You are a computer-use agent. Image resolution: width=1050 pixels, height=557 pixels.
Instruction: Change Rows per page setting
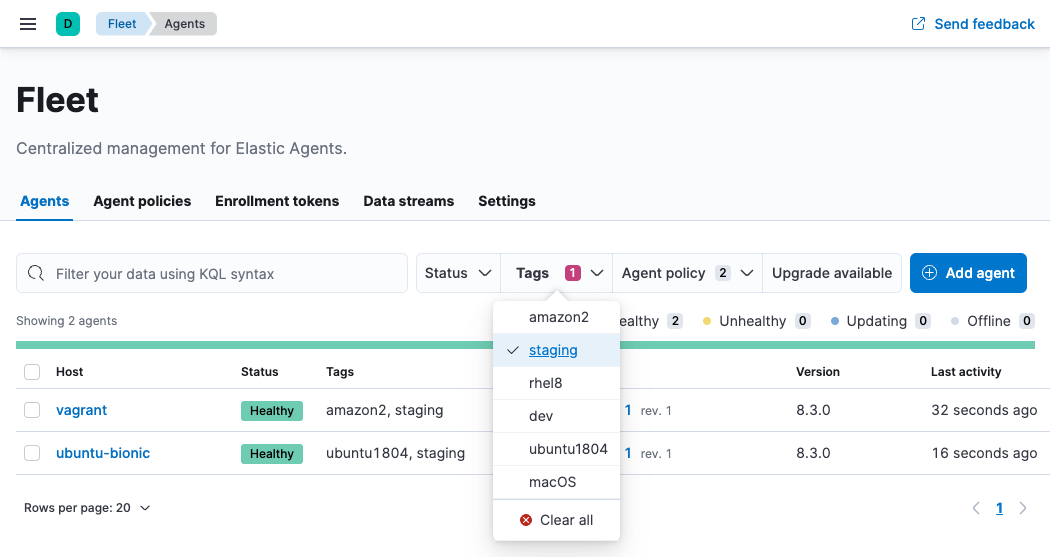[87, 508]
